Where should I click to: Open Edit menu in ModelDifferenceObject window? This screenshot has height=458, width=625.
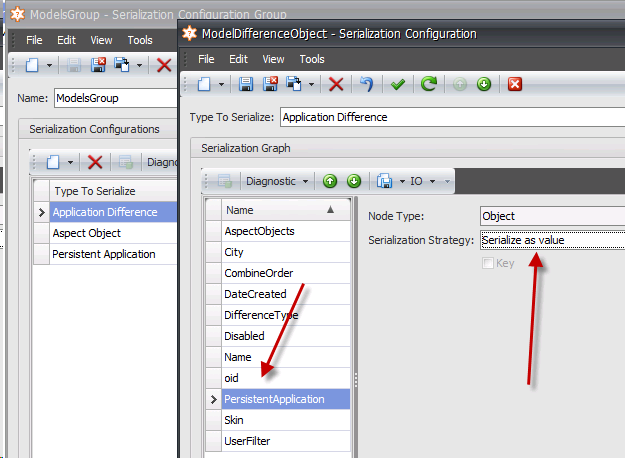pos(238,59)
